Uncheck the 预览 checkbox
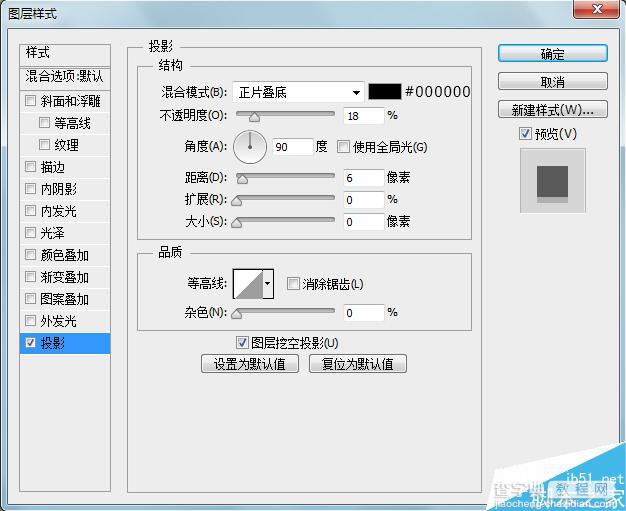 [525, 133]
